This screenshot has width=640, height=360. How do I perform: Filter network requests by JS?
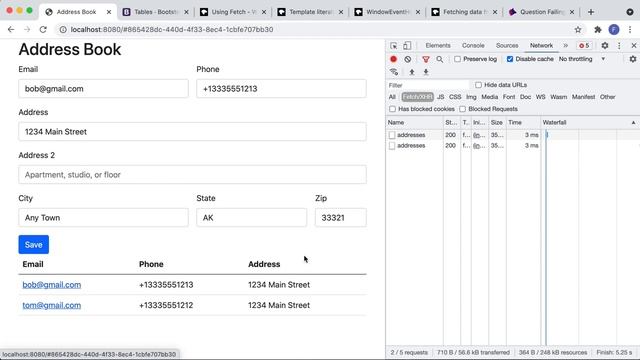pos(440,97)
